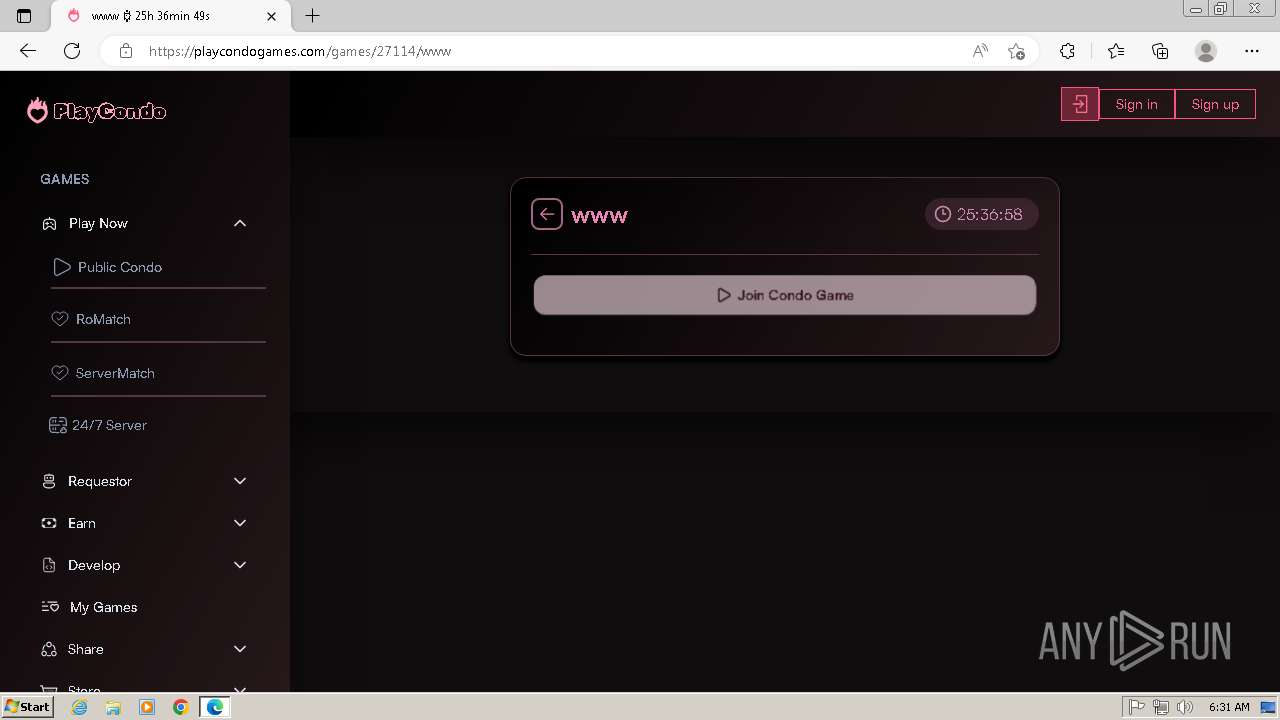Screen dimensions: 1280x720
Task: Click the GAMES sidebar heading
Action: click(65, 179)
